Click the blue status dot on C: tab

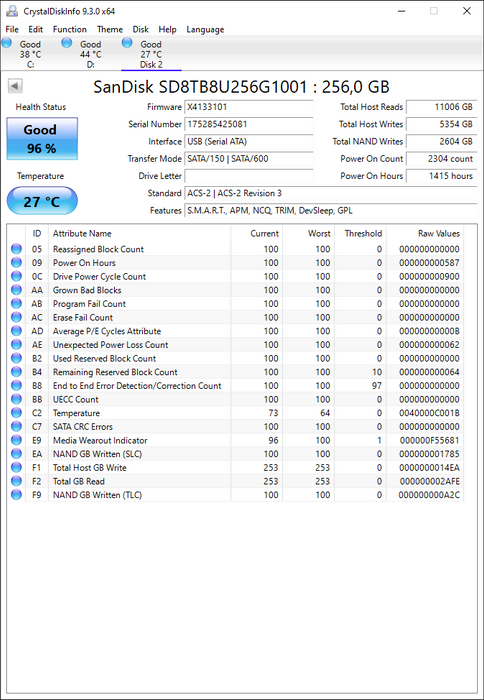(x=7, y=43)
